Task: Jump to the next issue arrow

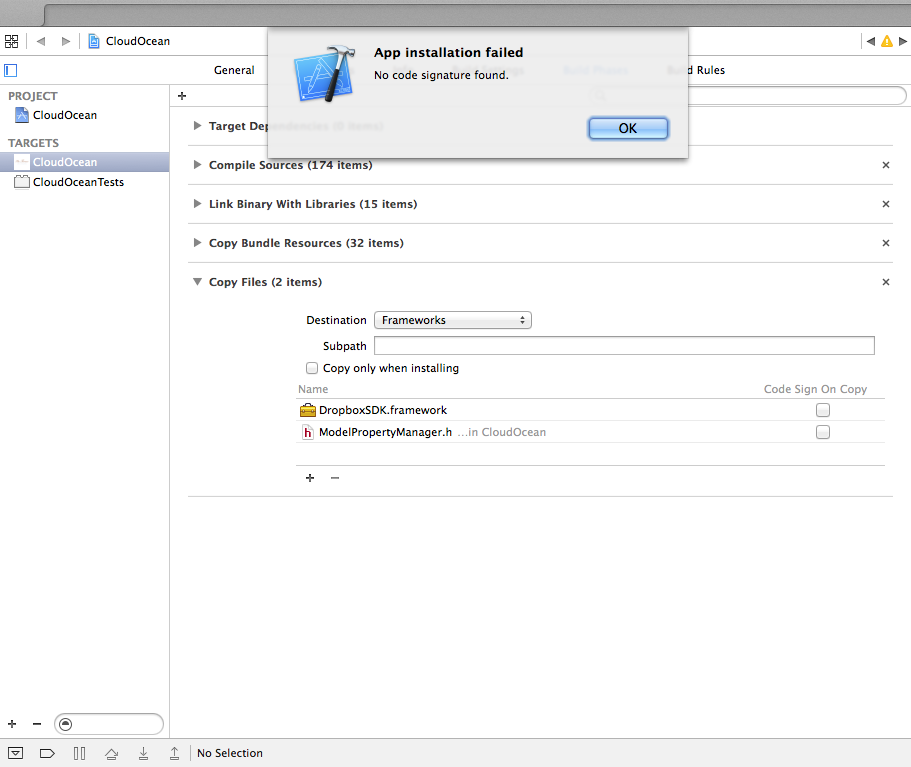Action: [x=903, y=41]
